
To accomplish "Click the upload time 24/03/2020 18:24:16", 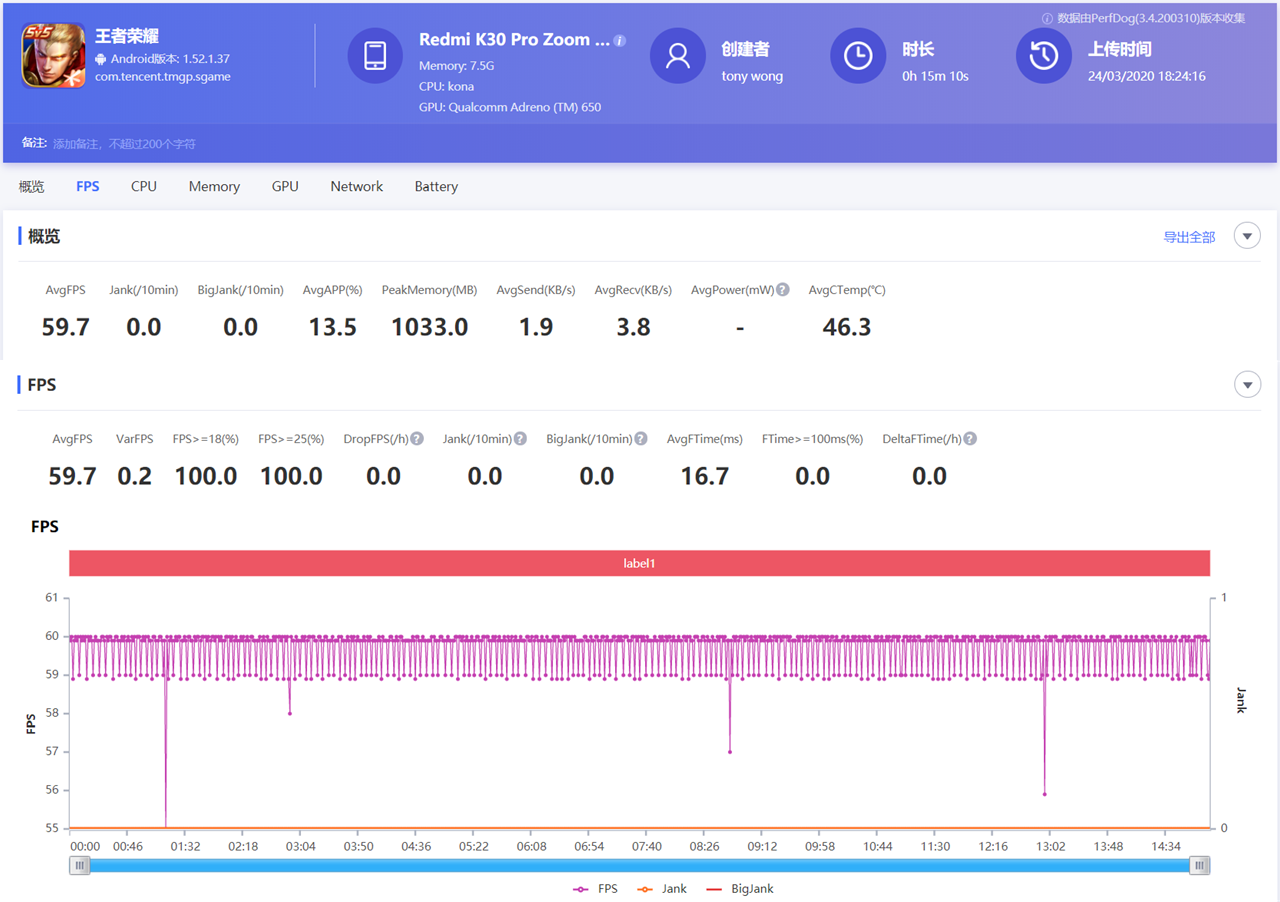I will tap(1147, 76).
